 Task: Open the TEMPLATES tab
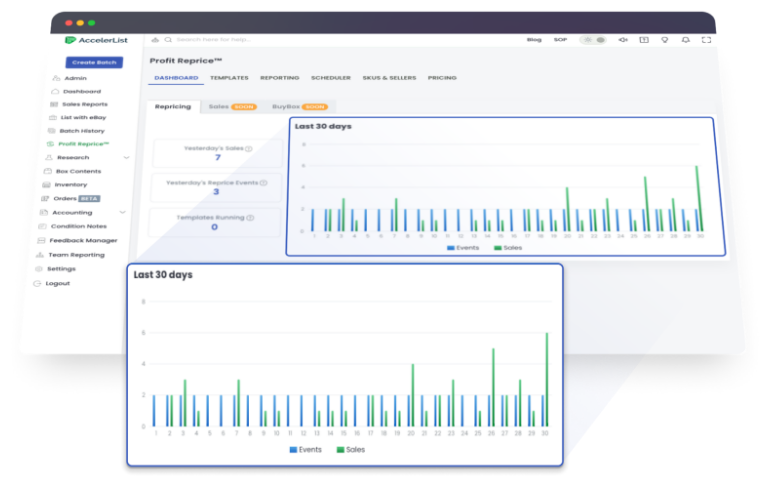229,78
